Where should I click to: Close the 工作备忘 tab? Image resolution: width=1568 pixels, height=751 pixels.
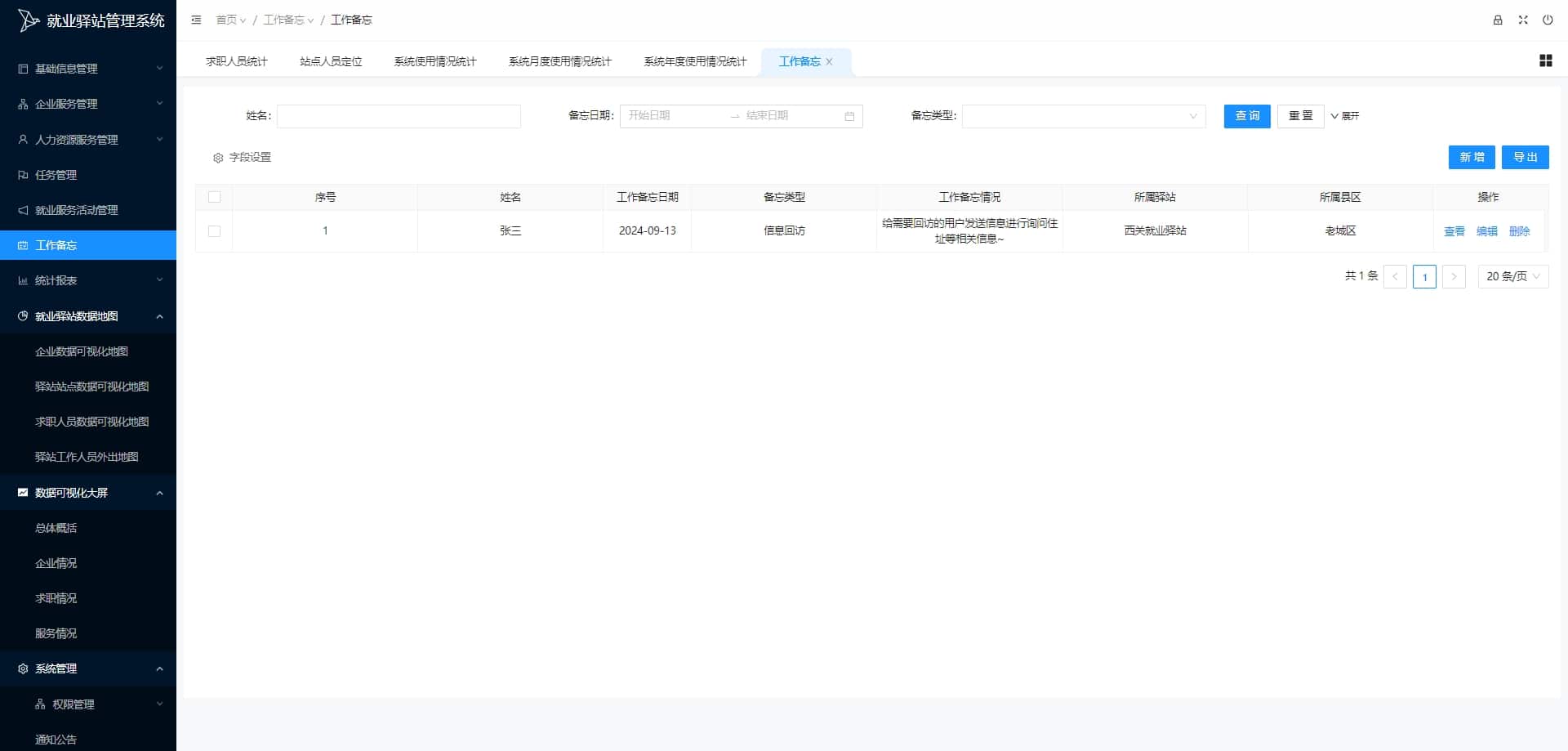(829, 61)
